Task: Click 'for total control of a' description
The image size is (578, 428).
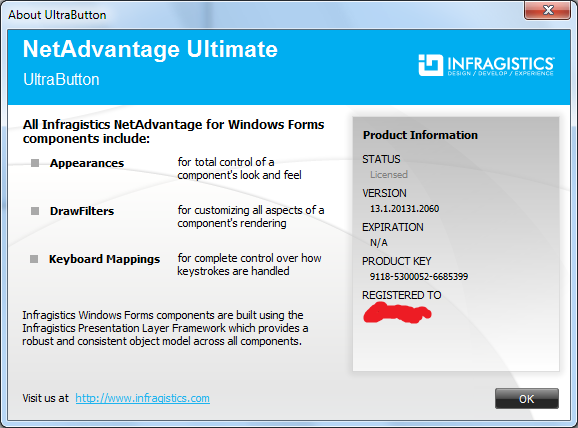Action: click(x=226, y=162)
